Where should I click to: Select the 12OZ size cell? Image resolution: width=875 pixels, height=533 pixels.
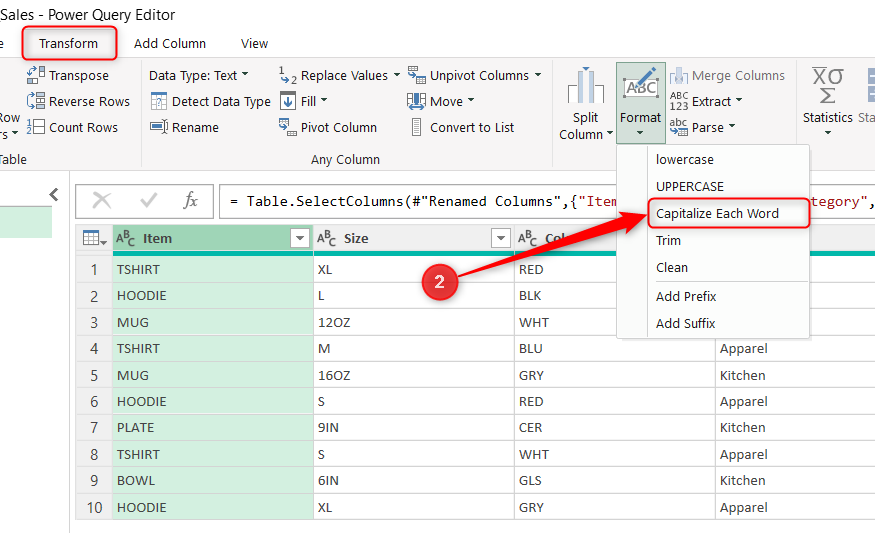[414, 322]
